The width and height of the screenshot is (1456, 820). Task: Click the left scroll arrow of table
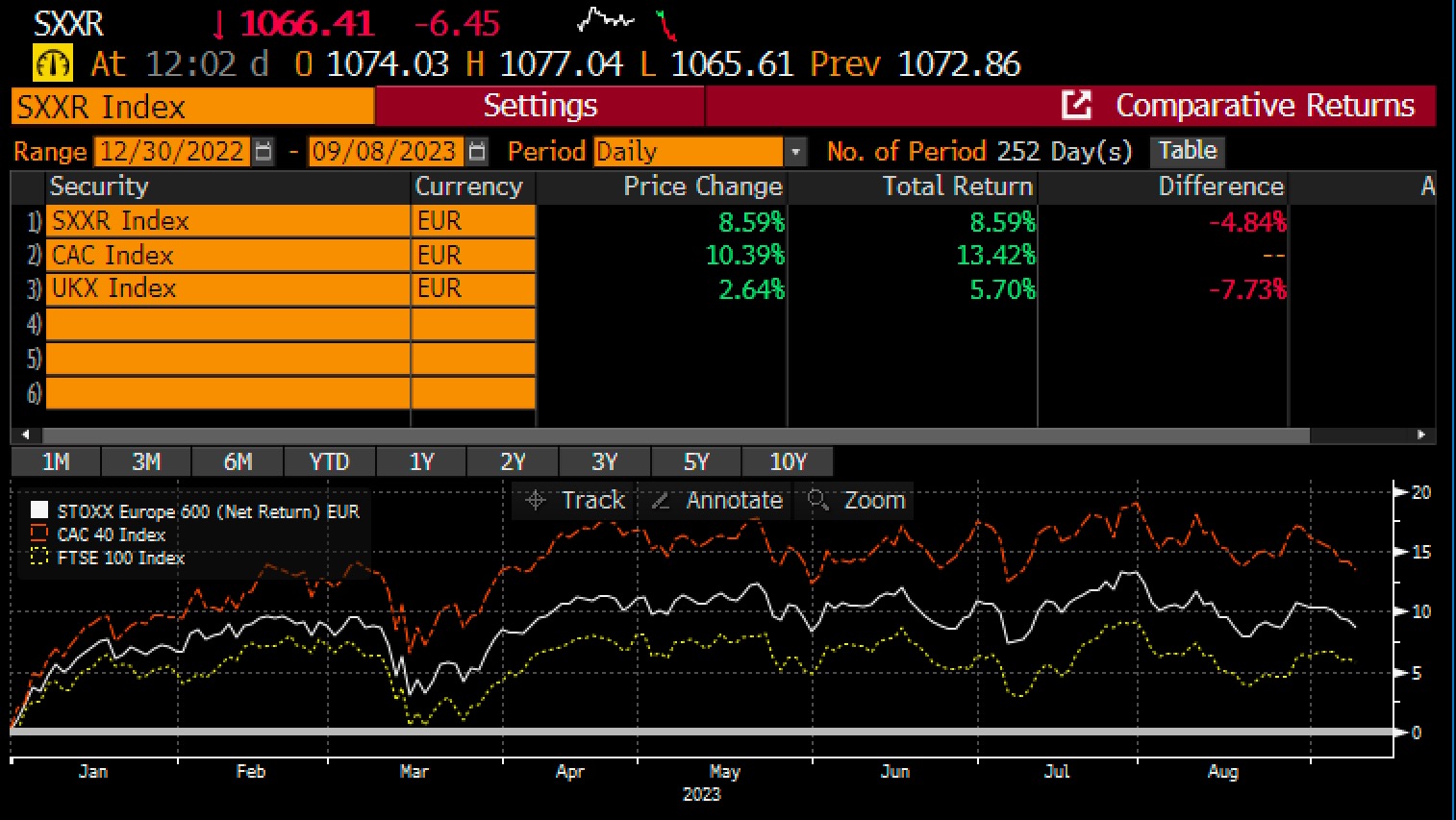click(26, 435)
